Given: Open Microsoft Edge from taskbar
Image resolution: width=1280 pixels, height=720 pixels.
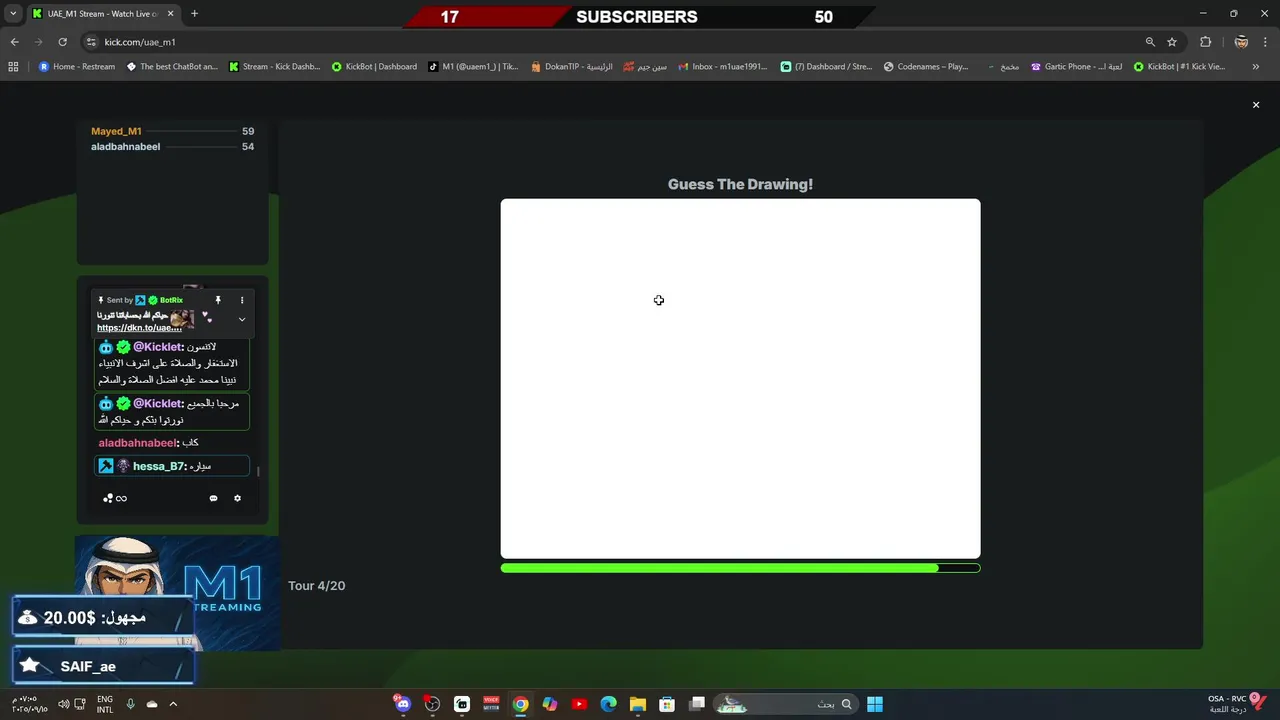Looking at the screenshot, I should click(x=608, y=704).
